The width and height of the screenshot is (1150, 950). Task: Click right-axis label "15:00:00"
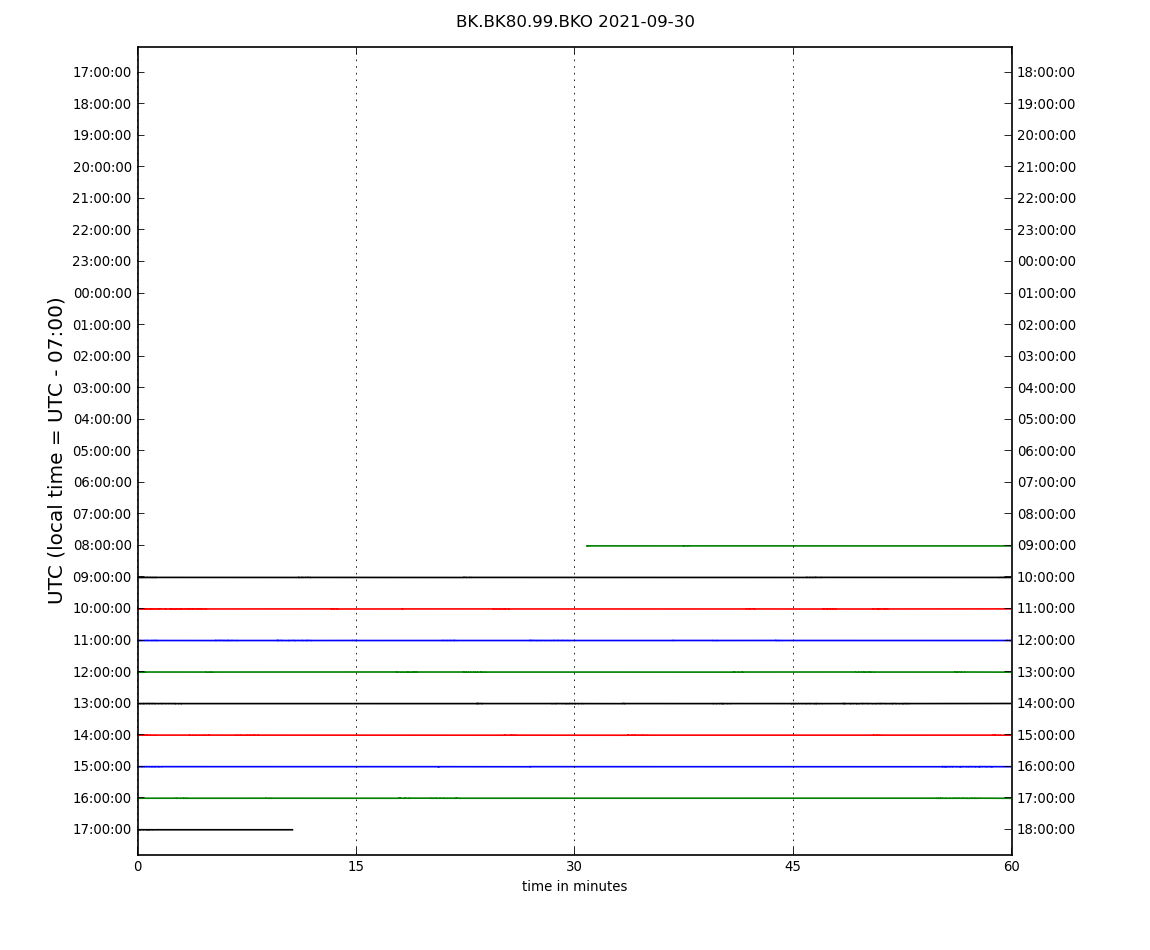1047,735
